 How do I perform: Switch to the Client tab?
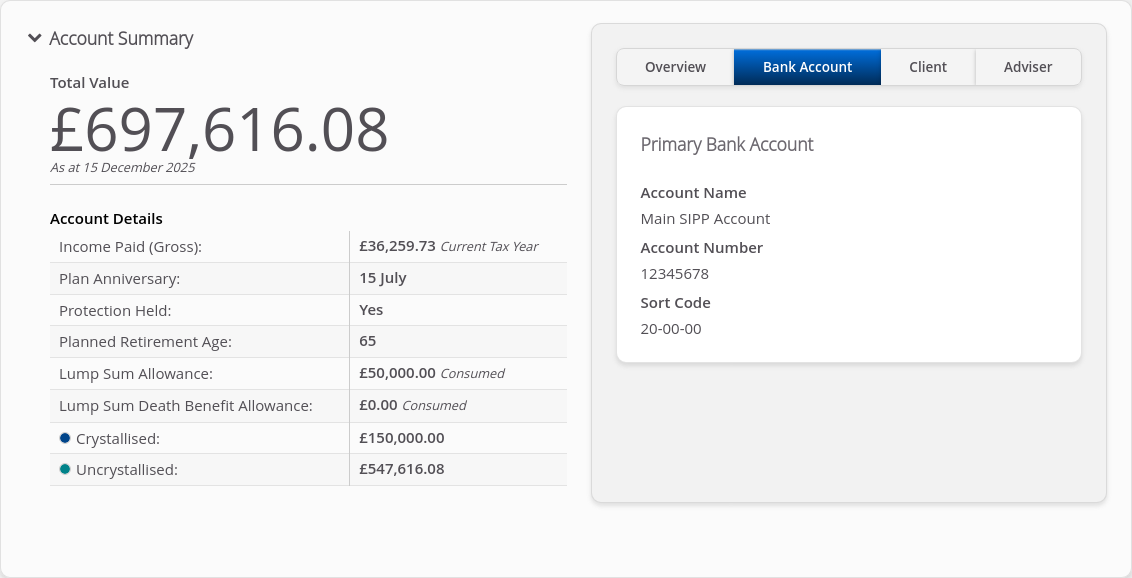[x=928, y=67]
